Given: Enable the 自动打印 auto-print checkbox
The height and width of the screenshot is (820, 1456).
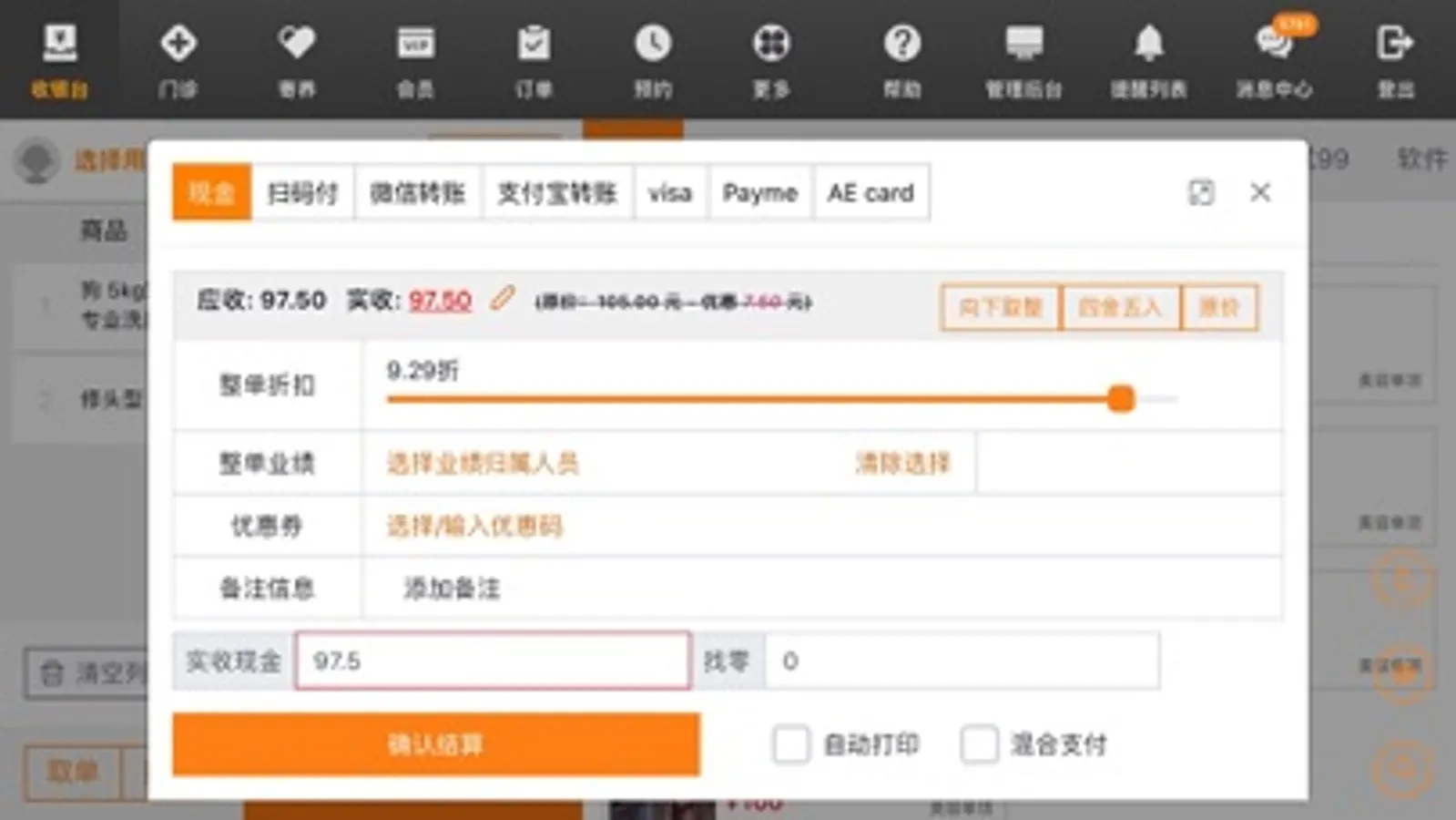Looking at the screenshot, I should (790, 744).
